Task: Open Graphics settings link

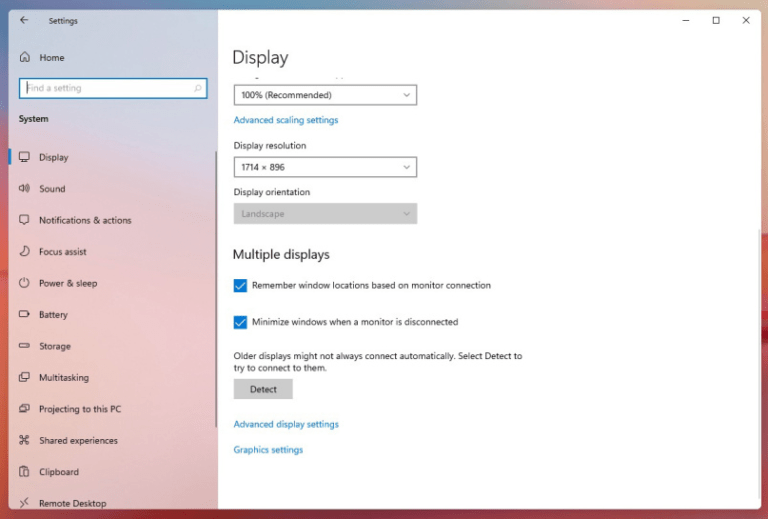Action: pyautogui.click(x=268, y=449)
